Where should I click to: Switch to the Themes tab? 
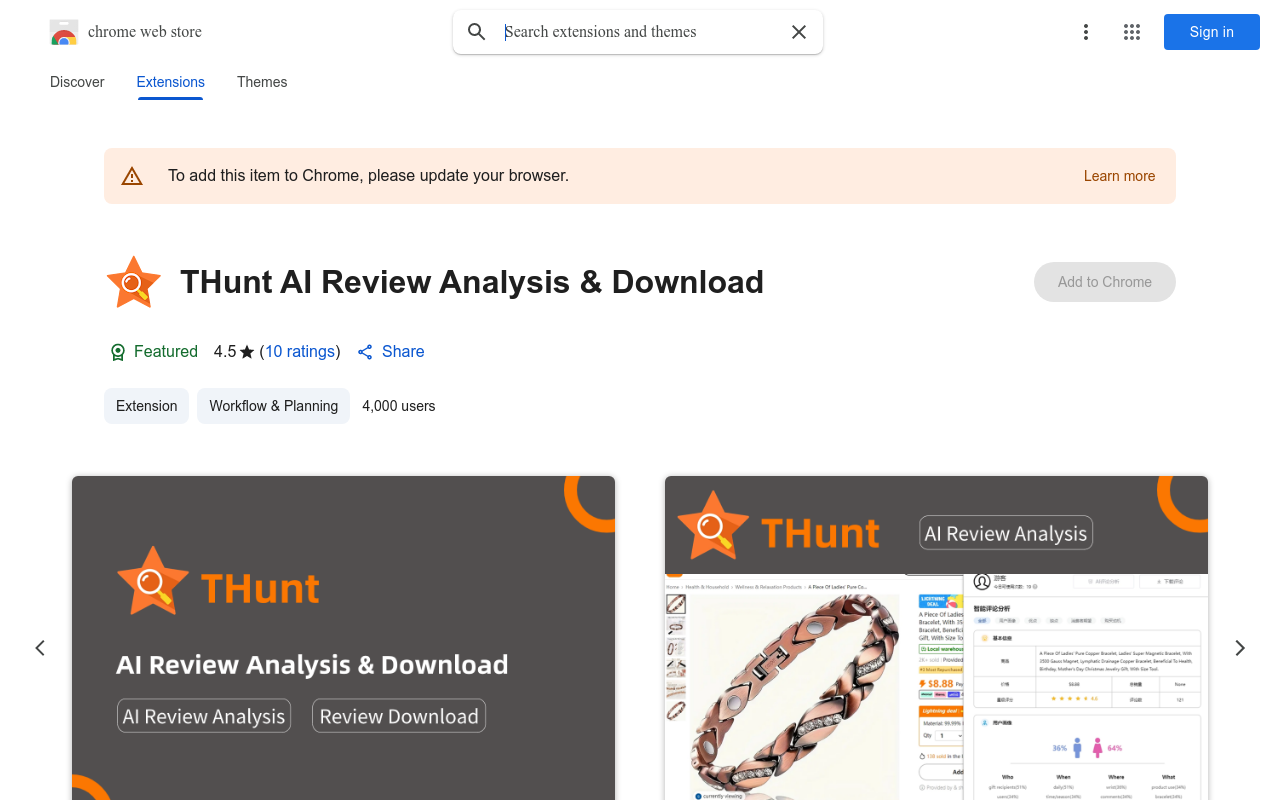262,82
